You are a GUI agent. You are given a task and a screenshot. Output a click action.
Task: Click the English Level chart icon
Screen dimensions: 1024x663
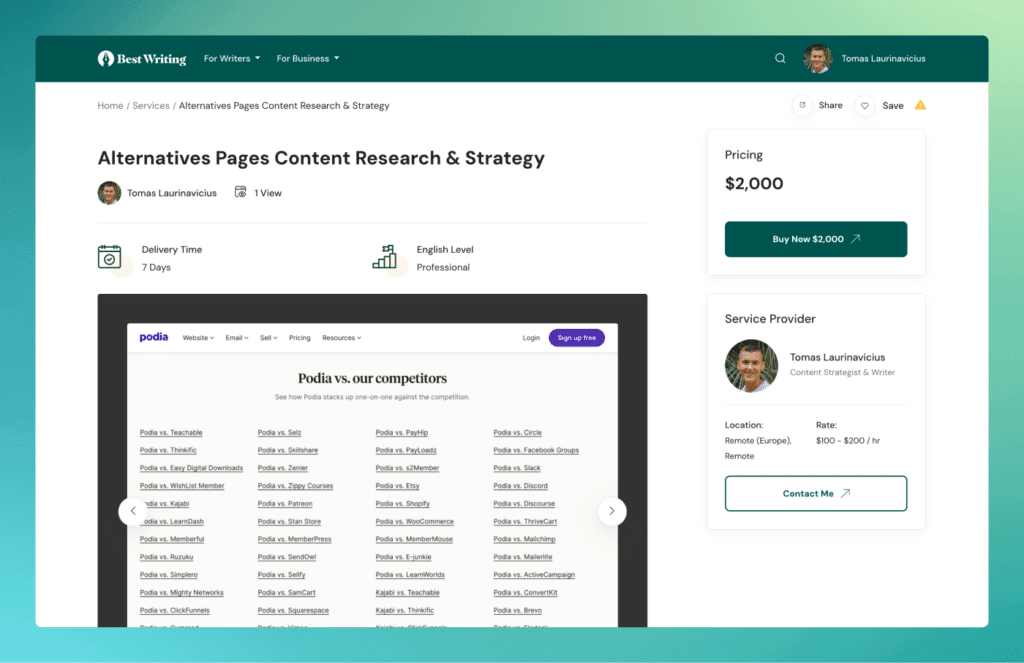(x=385, y=257)
